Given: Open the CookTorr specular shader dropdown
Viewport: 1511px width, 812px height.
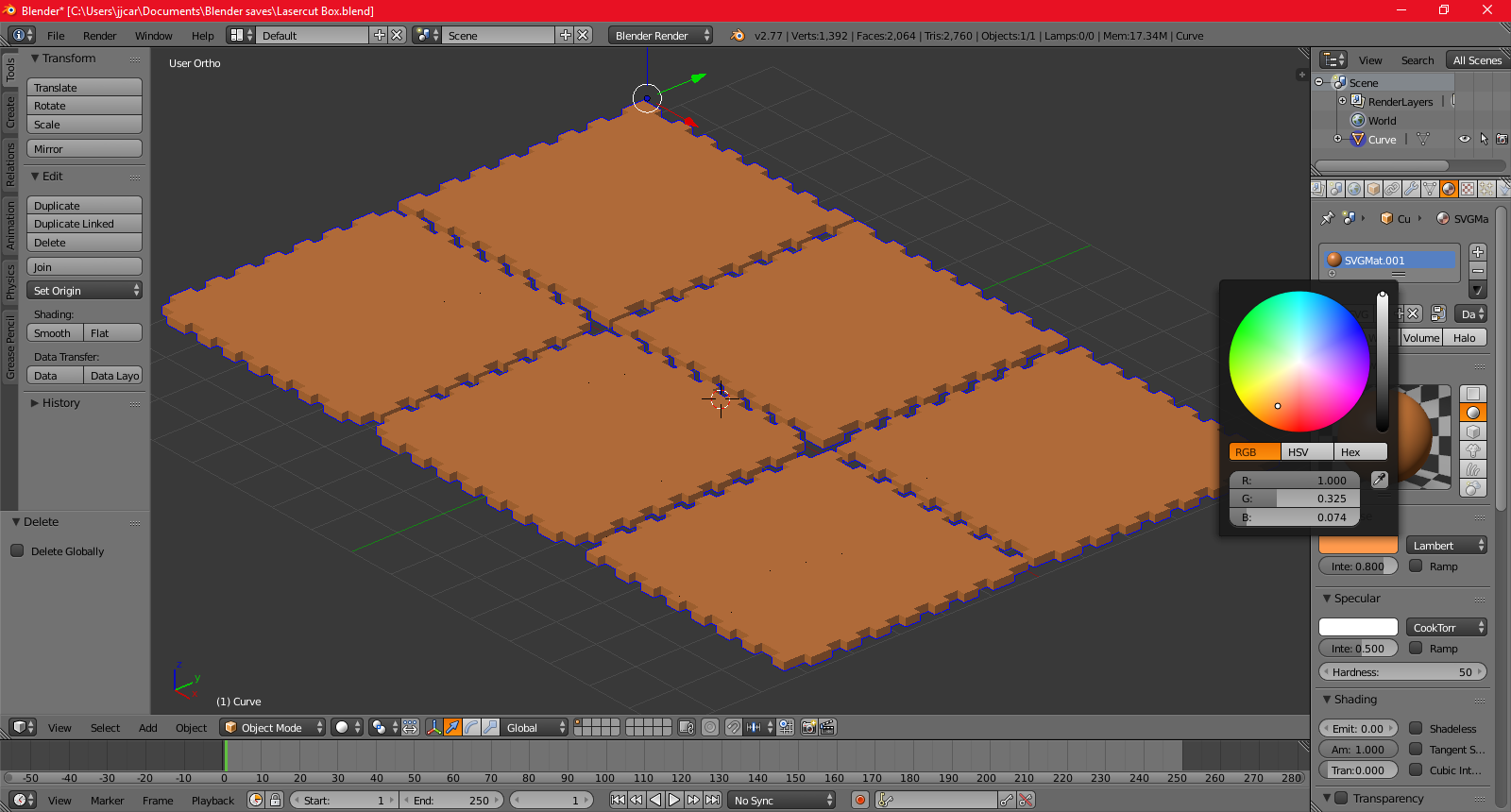Looking at the screenshot, I should pos(1446,627).
